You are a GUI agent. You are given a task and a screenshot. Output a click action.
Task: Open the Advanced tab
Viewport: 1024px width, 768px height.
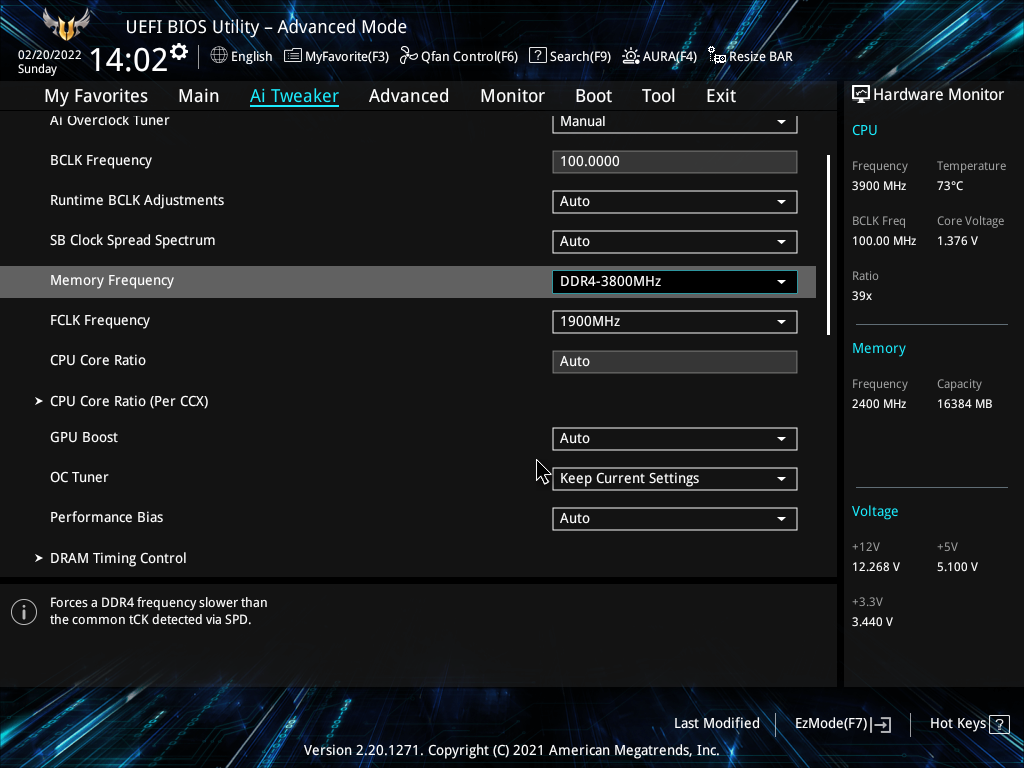point(409,96)
